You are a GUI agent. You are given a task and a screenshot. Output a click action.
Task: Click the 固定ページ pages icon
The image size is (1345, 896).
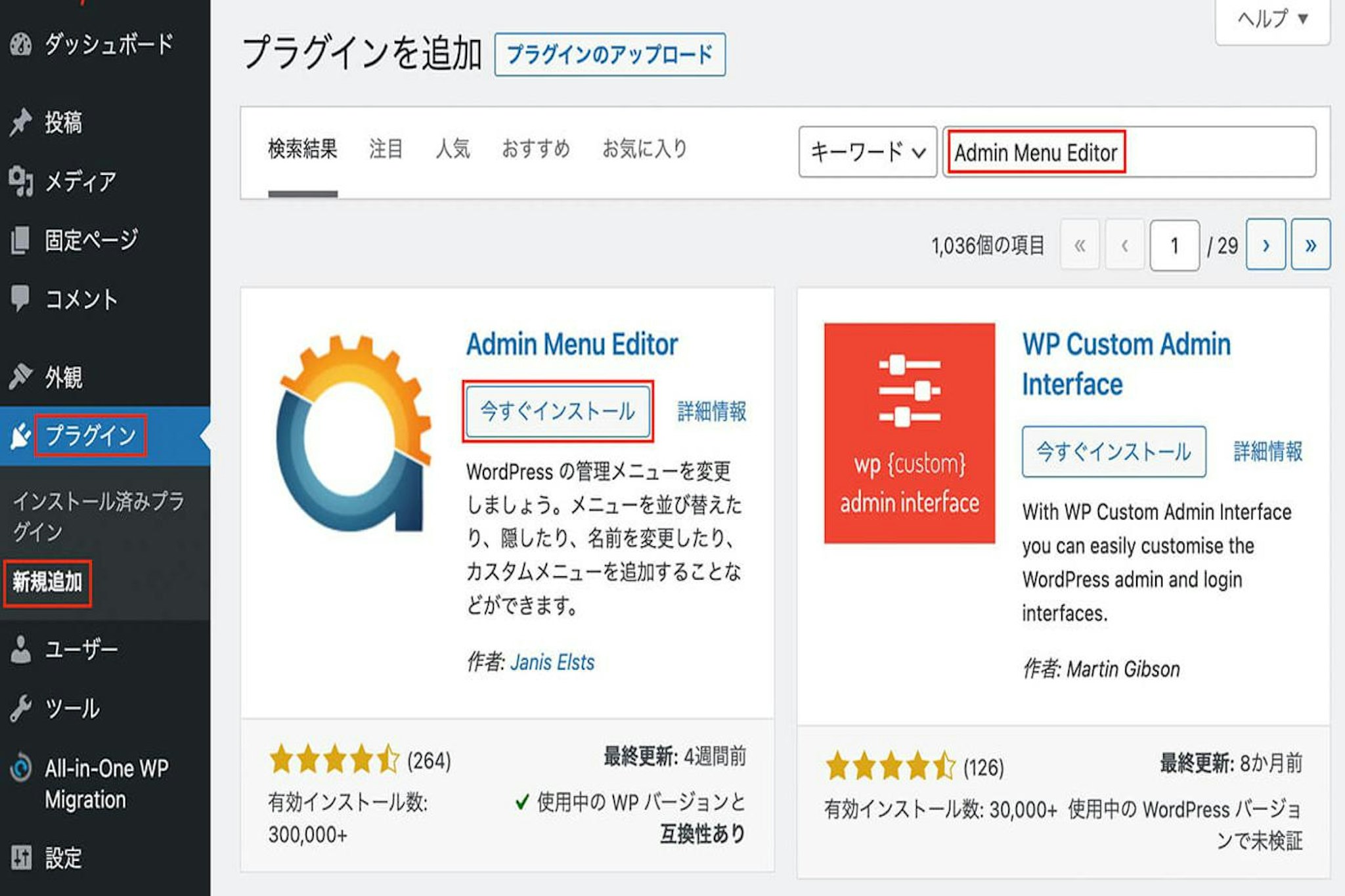tap(21, 240)
